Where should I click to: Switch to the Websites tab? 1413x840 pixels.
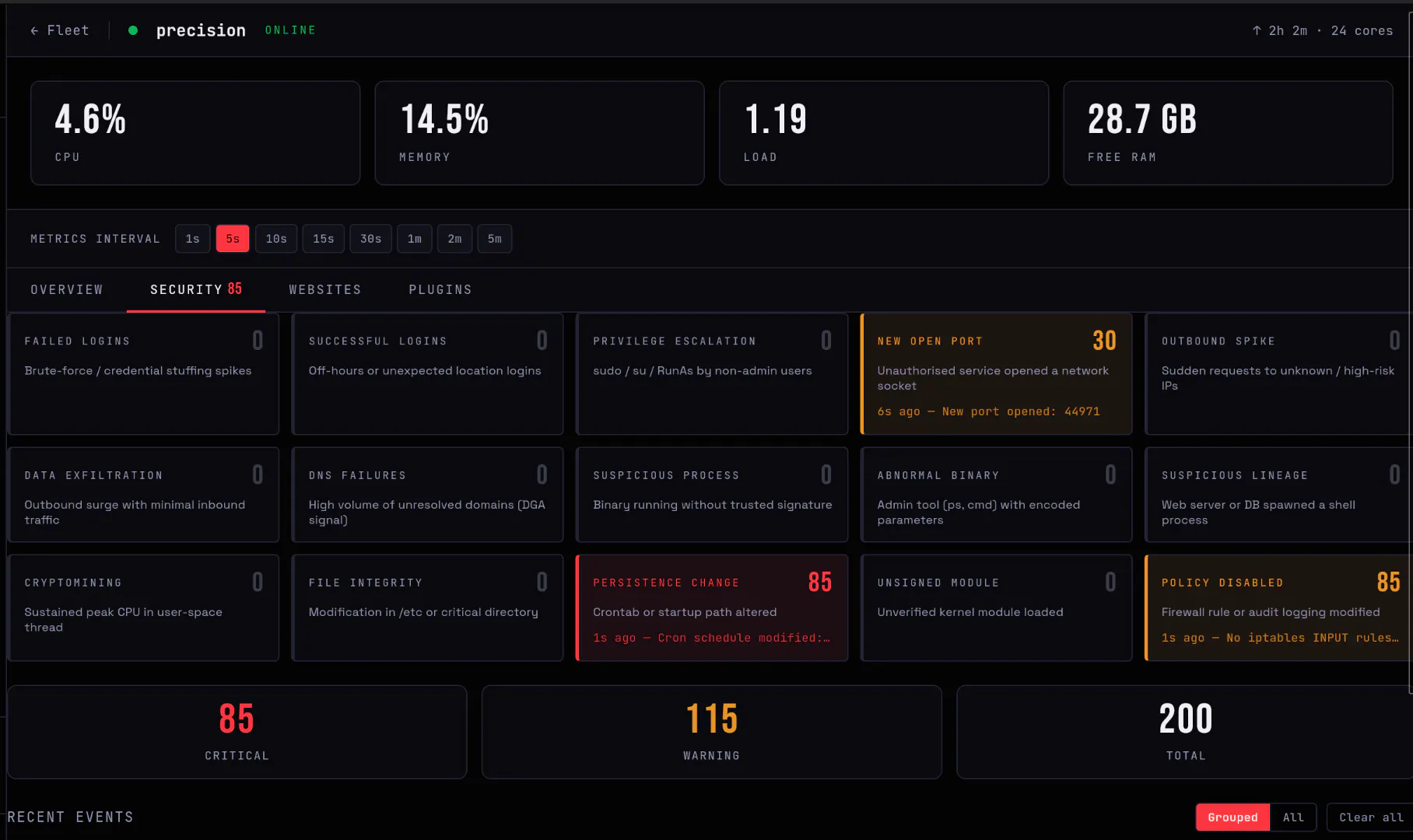[325, 289]
